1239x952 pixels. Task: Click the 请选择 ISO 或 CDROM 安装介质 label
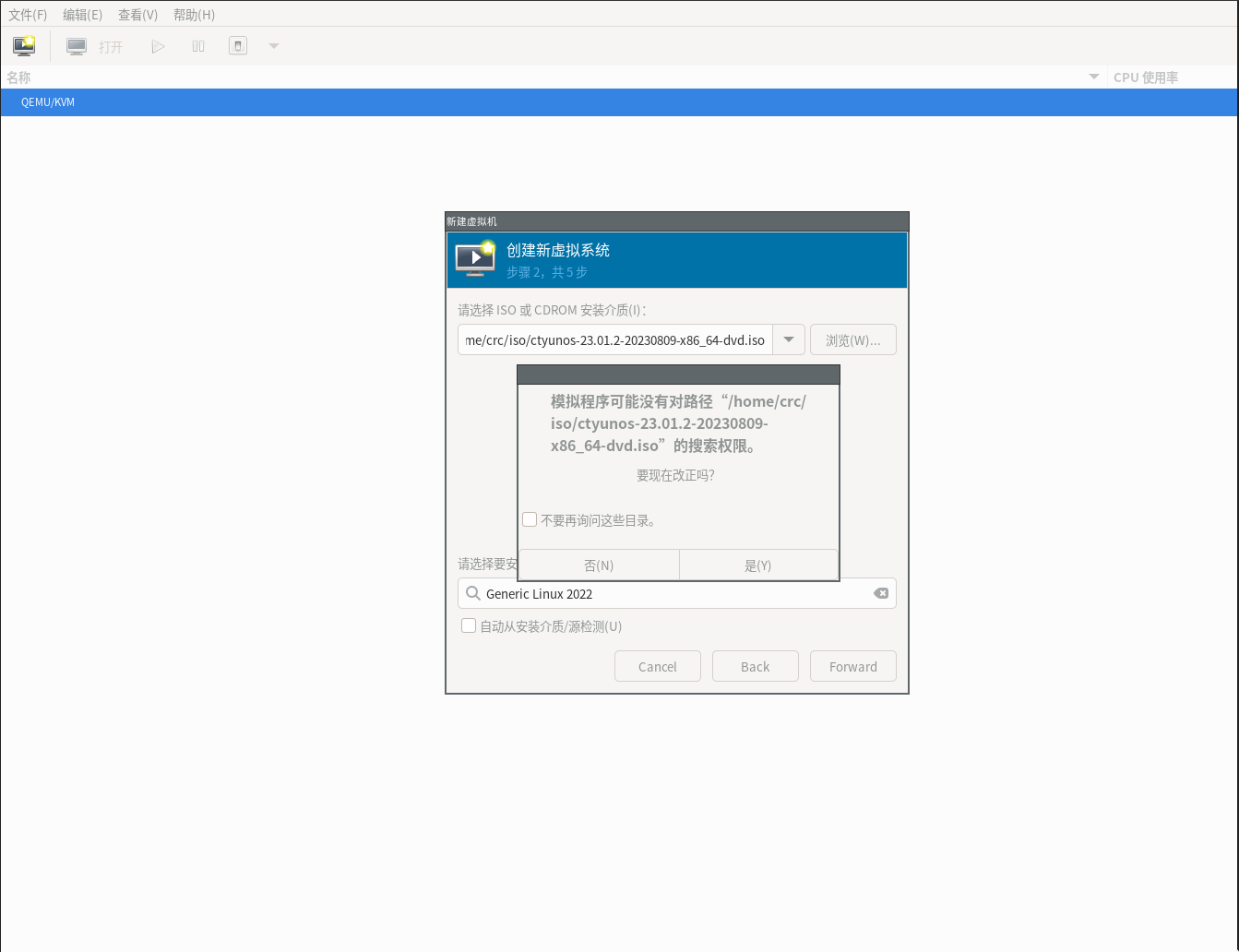[552, 310]
